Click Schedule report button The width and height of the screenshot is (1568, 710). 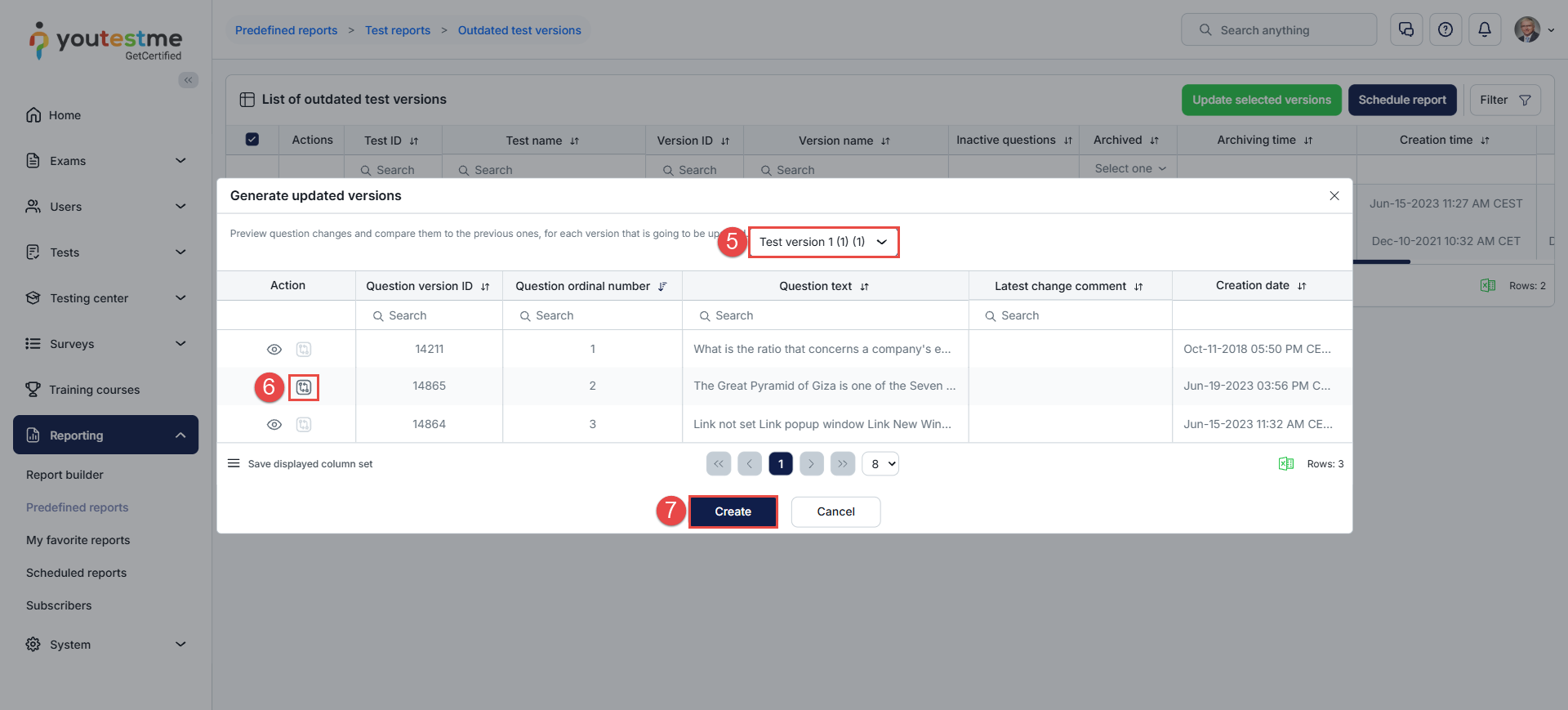pos(1401,100)
